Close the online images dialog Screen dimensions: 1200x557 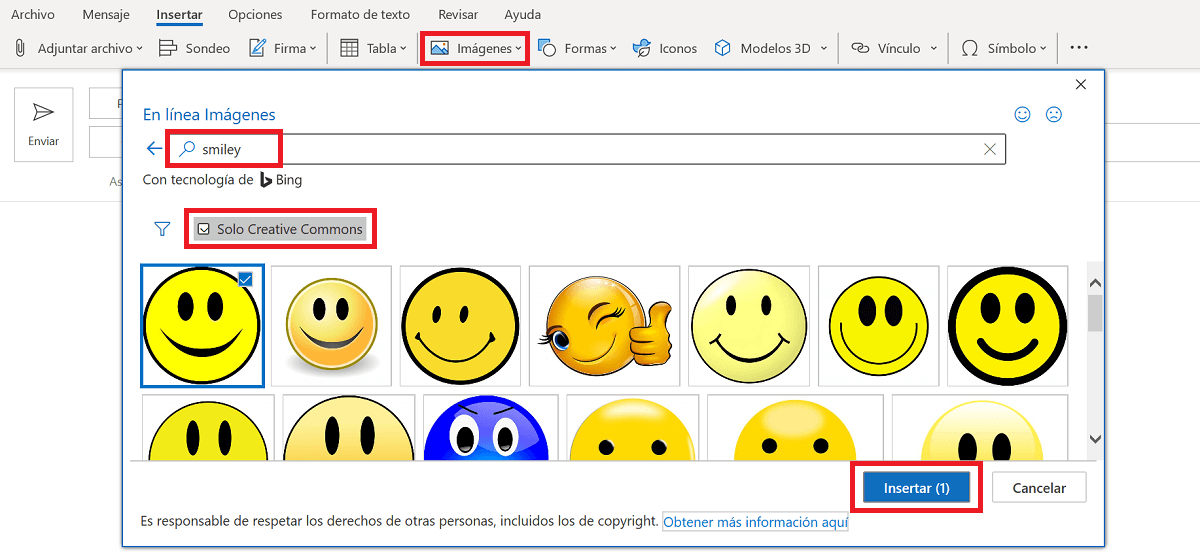click(x=1080, y=85)
